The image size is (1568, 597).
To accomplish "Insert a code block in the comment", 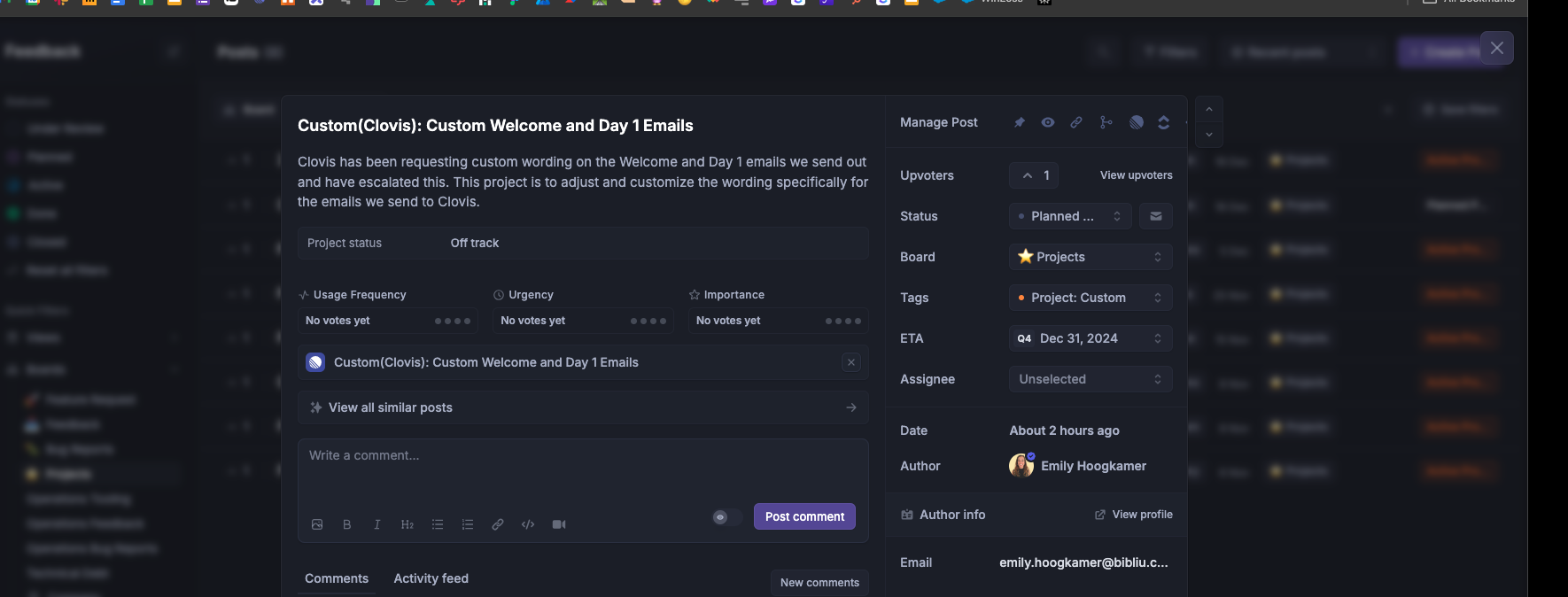I will [x=528, y=524].
